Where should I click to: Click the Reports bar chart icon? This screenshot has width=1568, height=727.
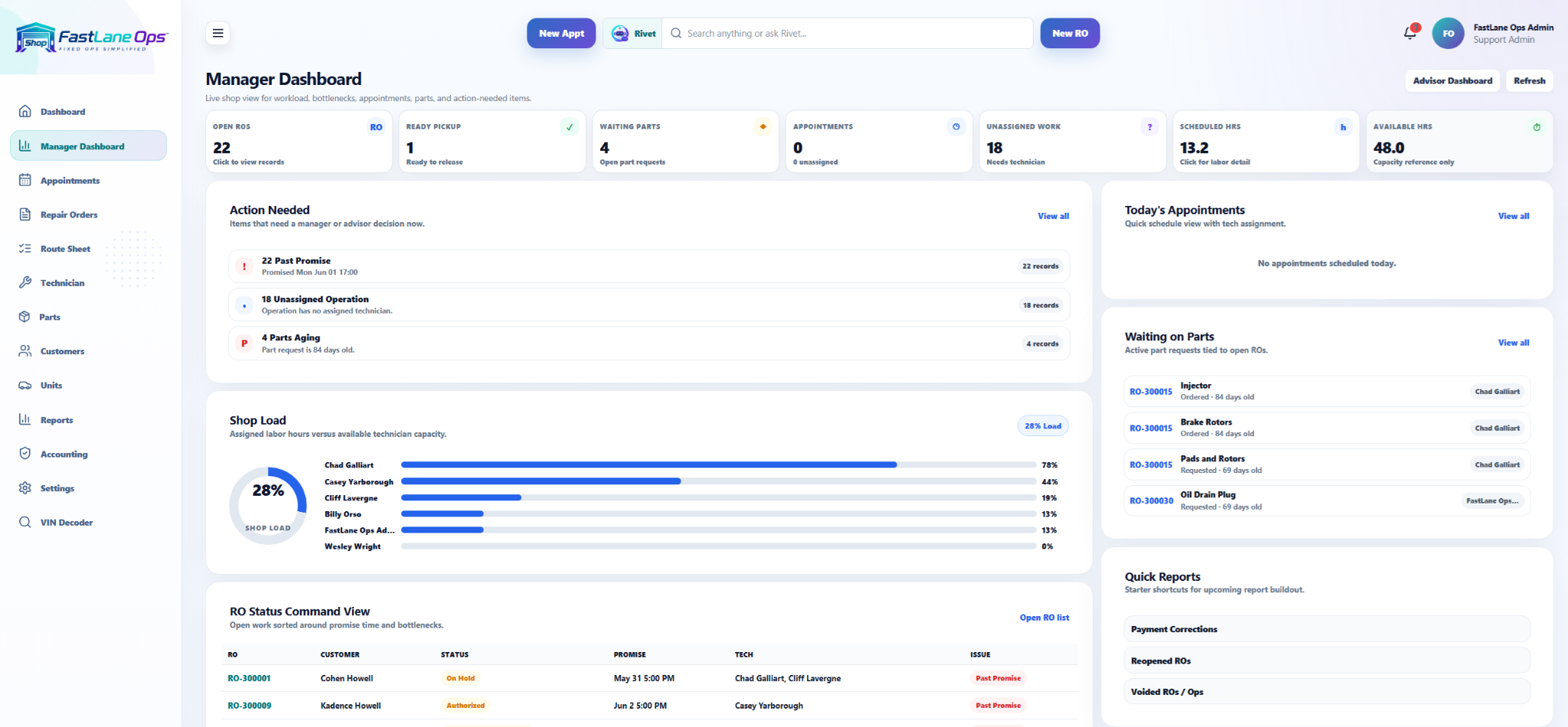pyautogui.click(x=25, y=420)
